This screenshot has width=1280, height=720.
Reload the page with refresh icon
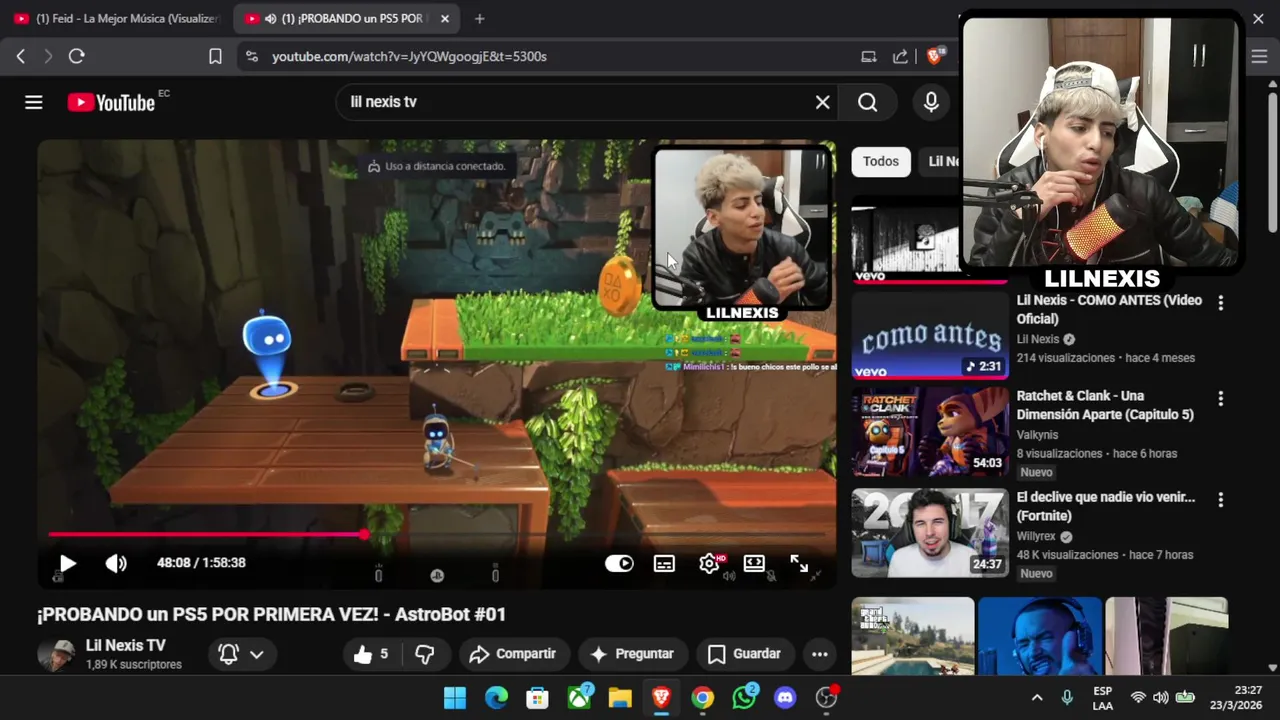(76, 56)
